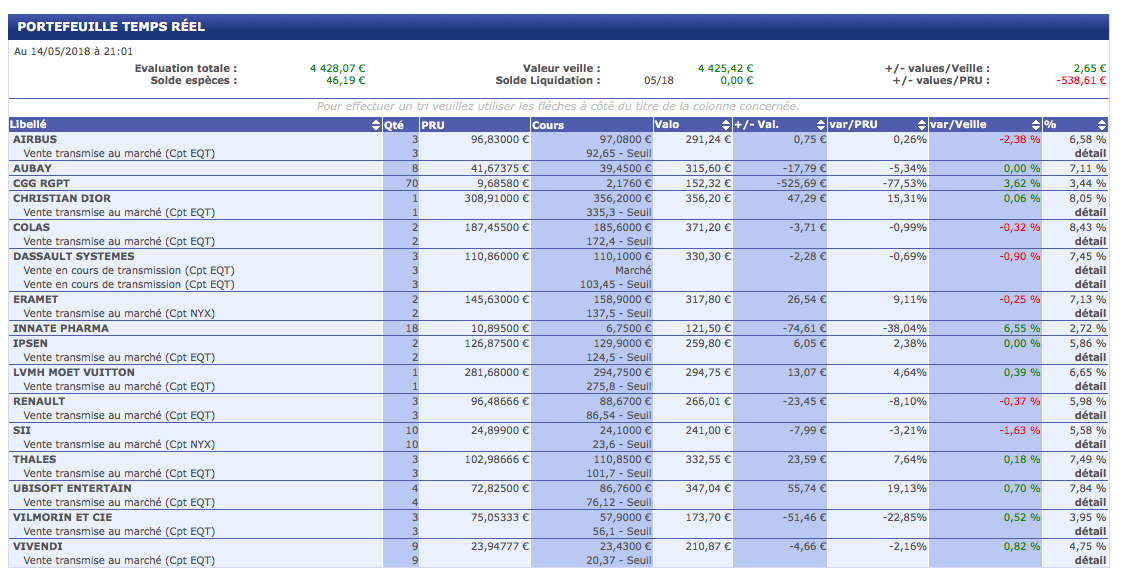Select the AUBAY stock label
The image size is (1122, 580).
click(x=32, y=169)
